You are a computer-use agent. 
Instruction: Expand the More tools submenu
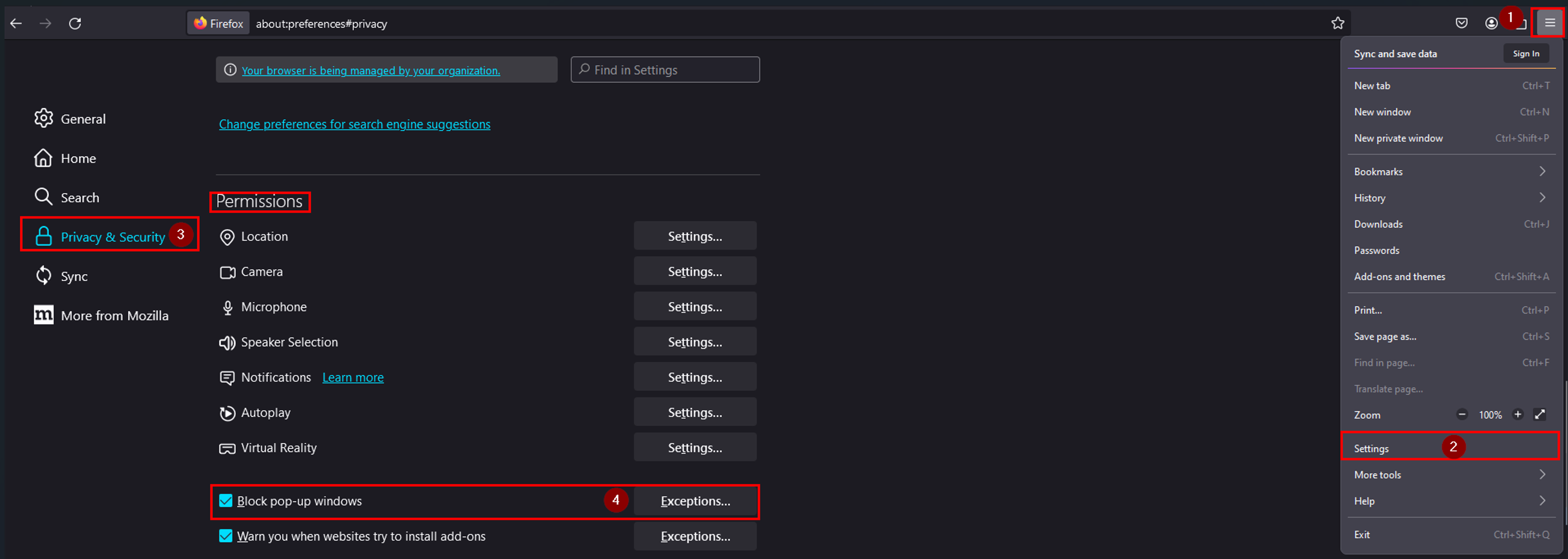pos(1450,475)
